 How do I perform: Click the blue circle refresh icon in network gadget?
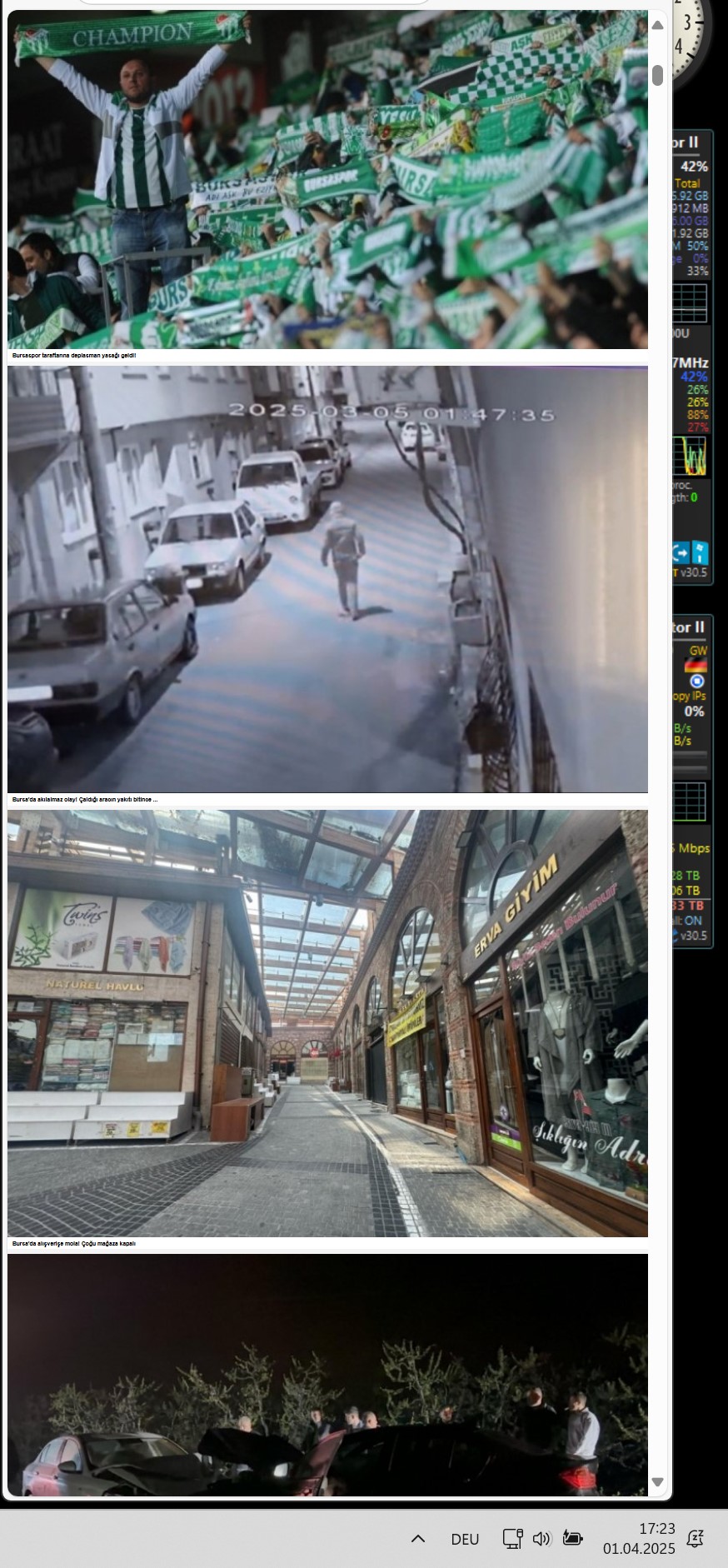click(x=697, y=681)
